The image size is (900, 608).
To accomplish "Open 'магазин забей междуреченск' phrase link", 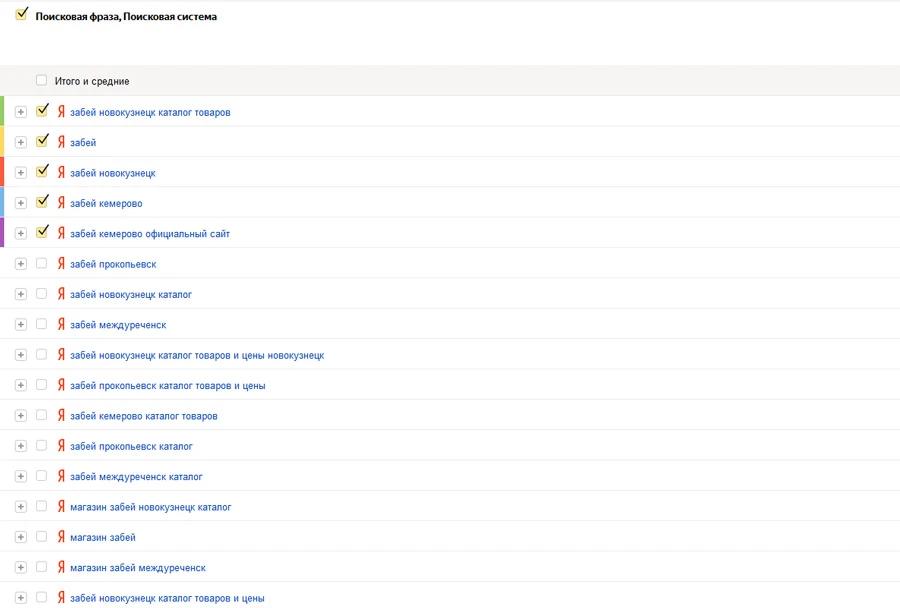I will pos(138,568).
